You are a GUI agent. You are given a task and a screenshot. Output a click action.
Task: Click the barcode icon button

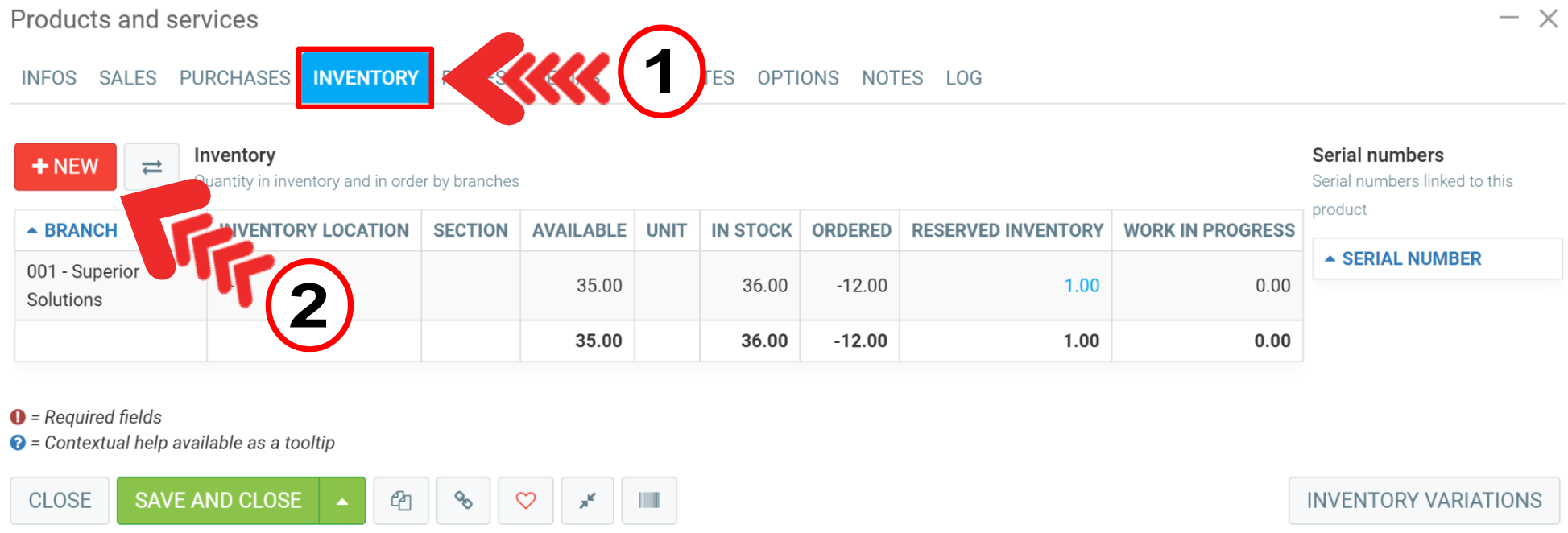coord(648,501)
